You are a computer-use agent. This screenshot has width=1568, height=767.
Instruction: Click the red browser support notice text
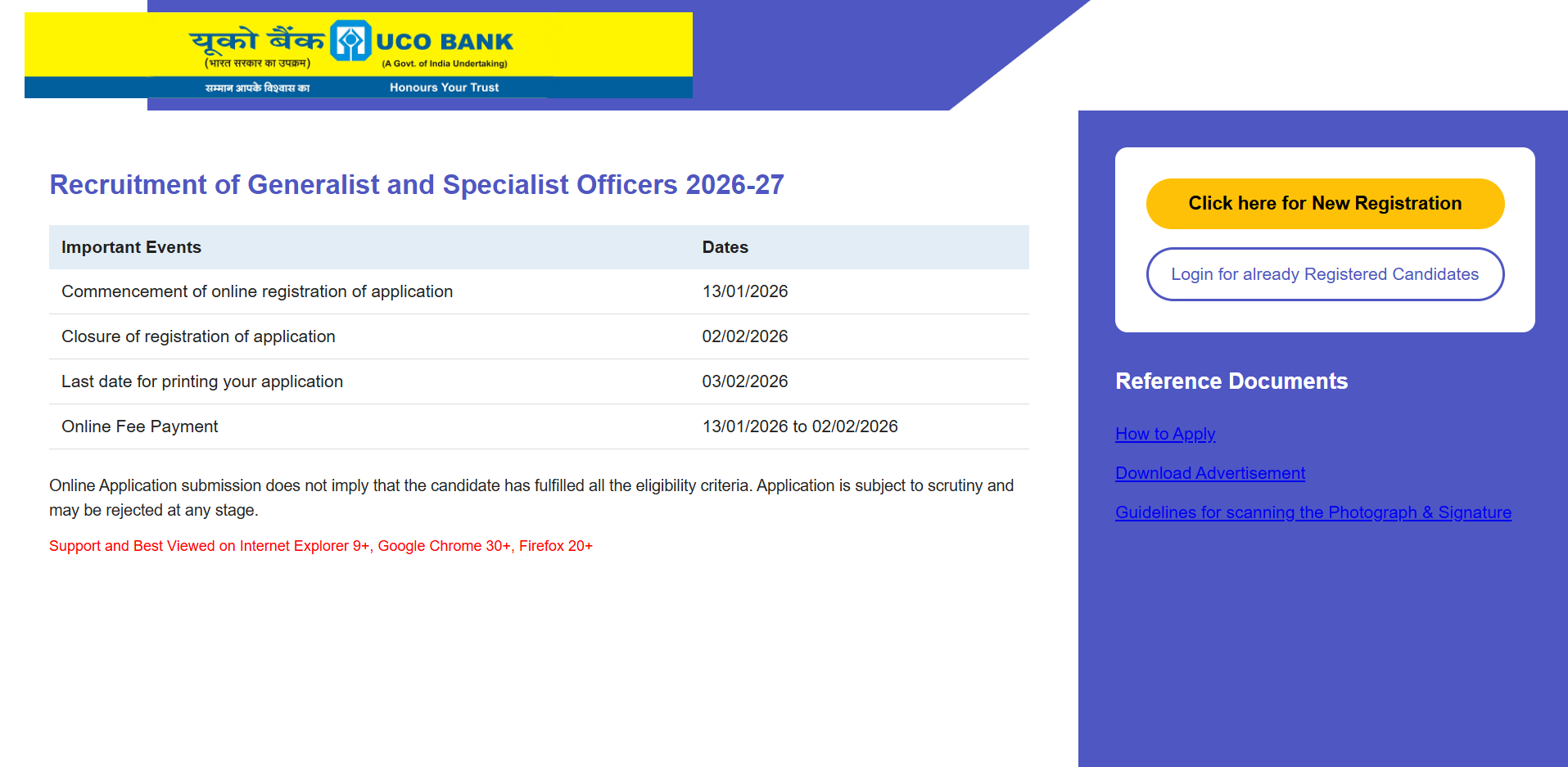[320, 545]
